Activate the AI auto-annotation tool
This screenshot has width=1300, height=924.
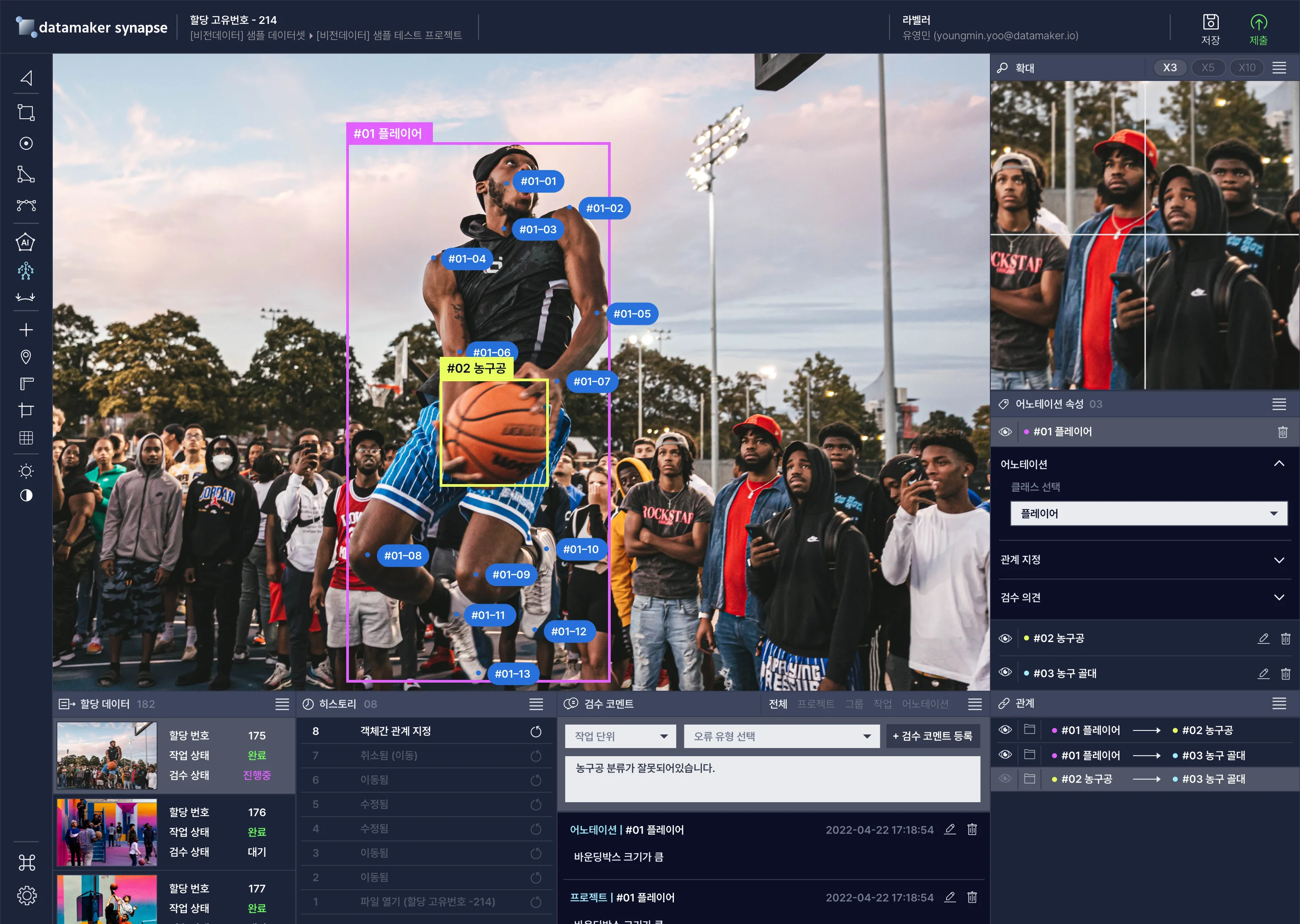point(26,242)
